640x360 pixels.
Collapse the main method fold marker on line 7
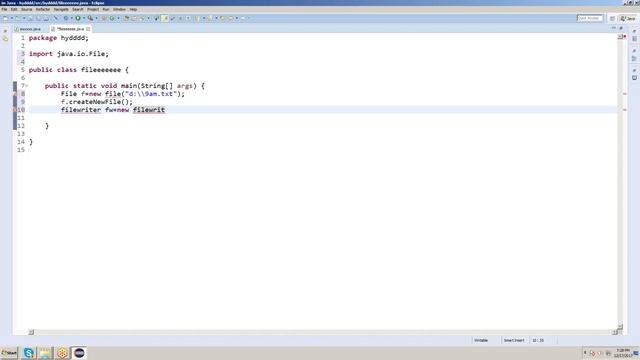[27, 86]
